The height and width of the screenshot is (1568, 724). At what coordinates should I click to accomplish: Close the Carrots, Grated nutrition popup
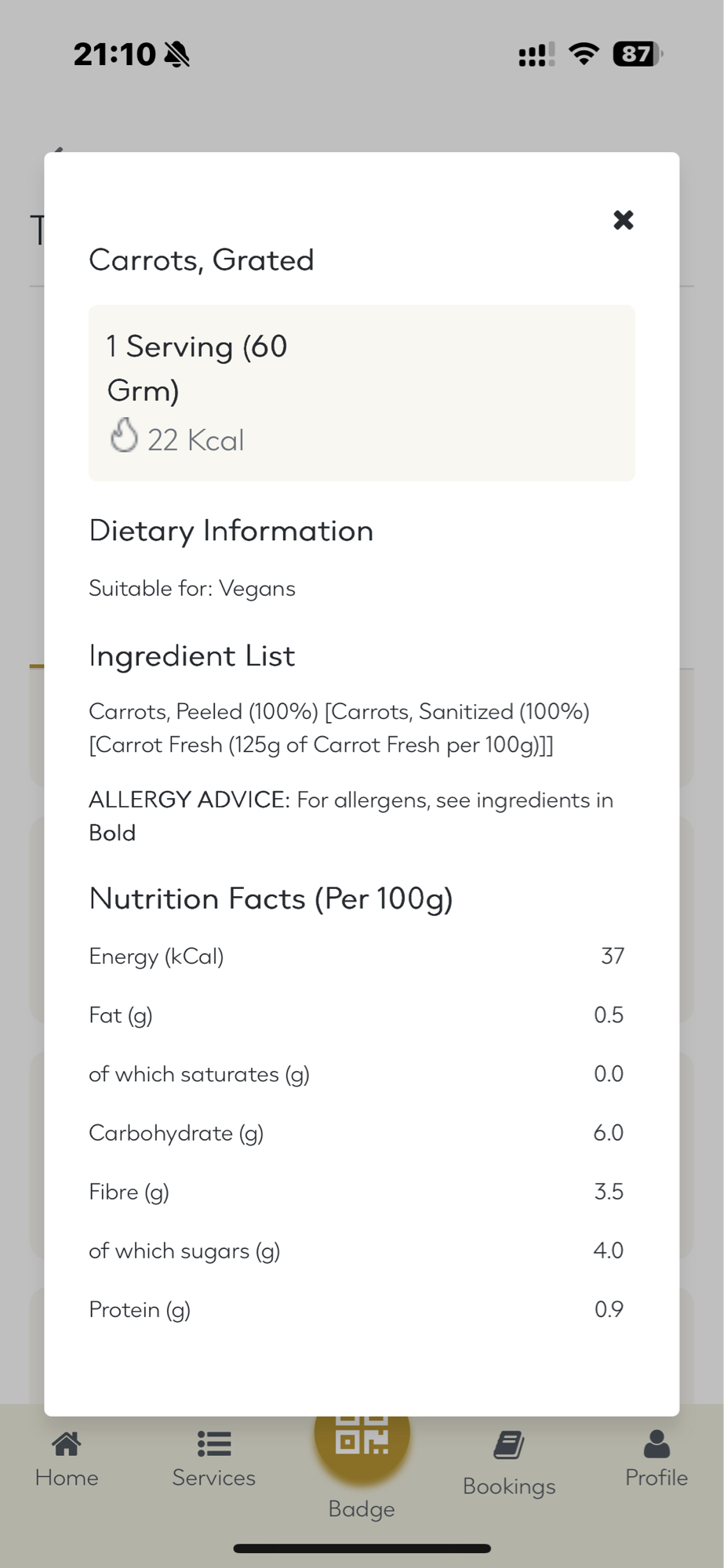(623, 220)
